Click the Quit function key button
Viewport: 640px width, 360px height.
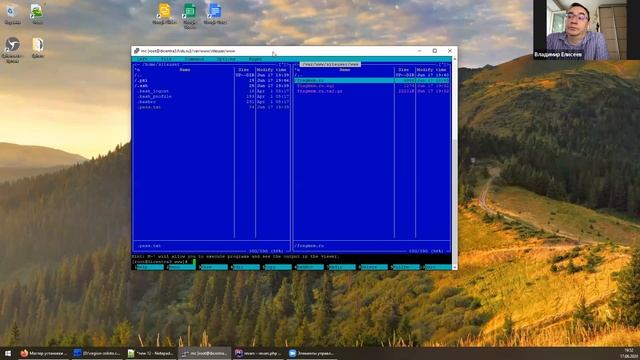coord(438,267)
